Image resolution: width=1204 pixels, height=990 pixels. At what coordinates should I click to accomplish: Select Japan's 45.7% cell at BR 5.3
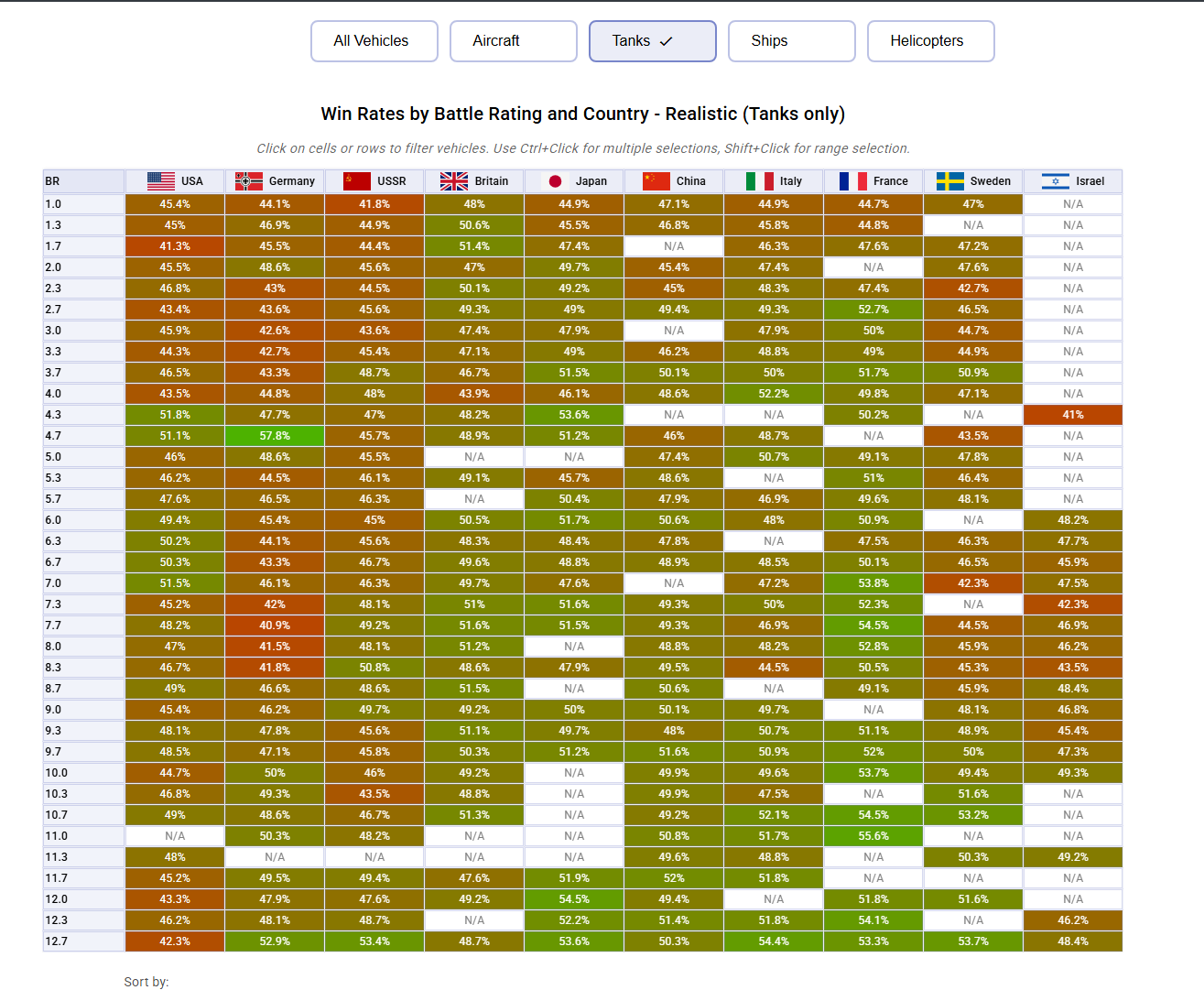tap(574, 478)
